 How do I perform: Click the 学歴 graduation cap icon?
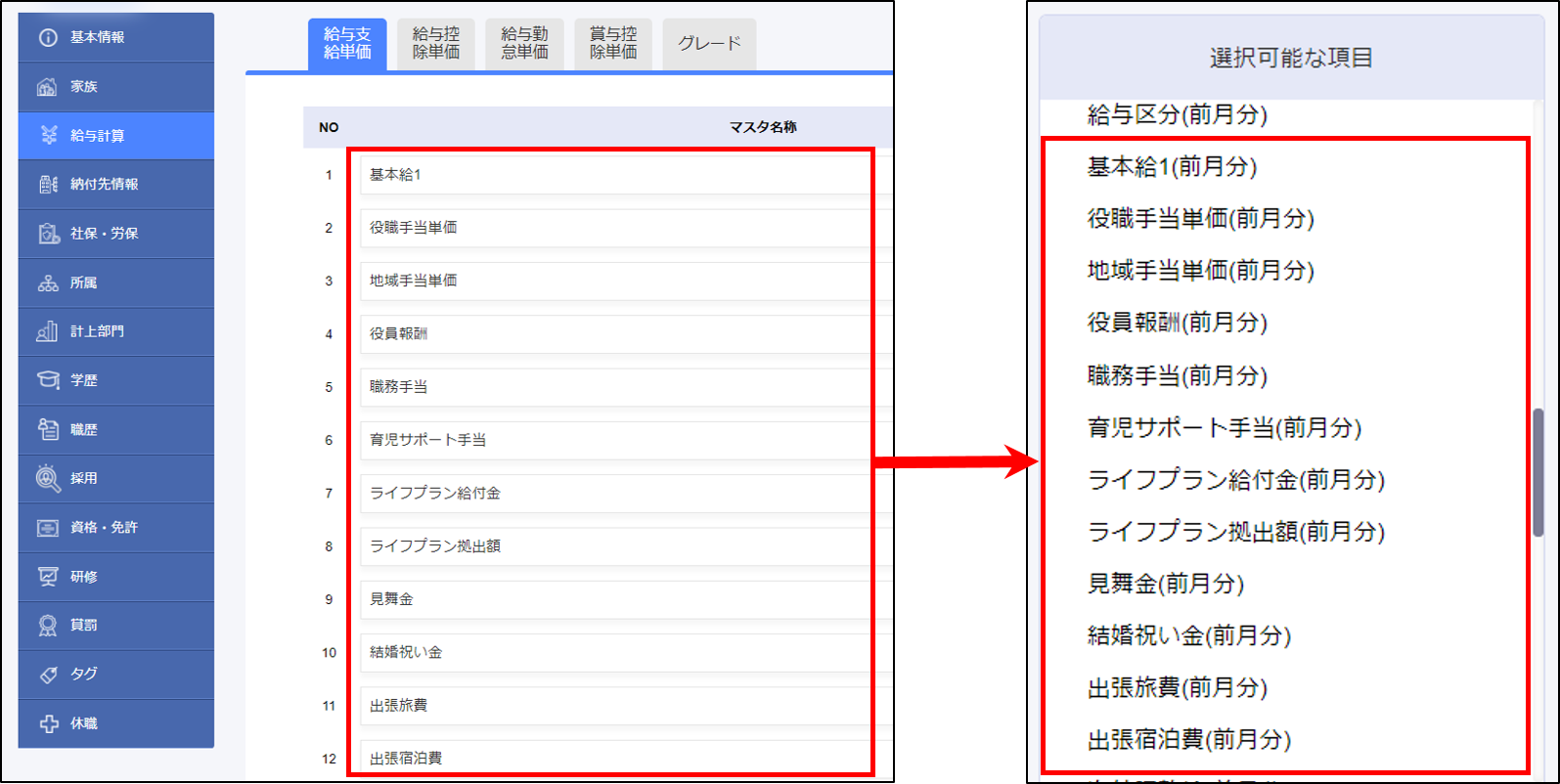(47, 380)
